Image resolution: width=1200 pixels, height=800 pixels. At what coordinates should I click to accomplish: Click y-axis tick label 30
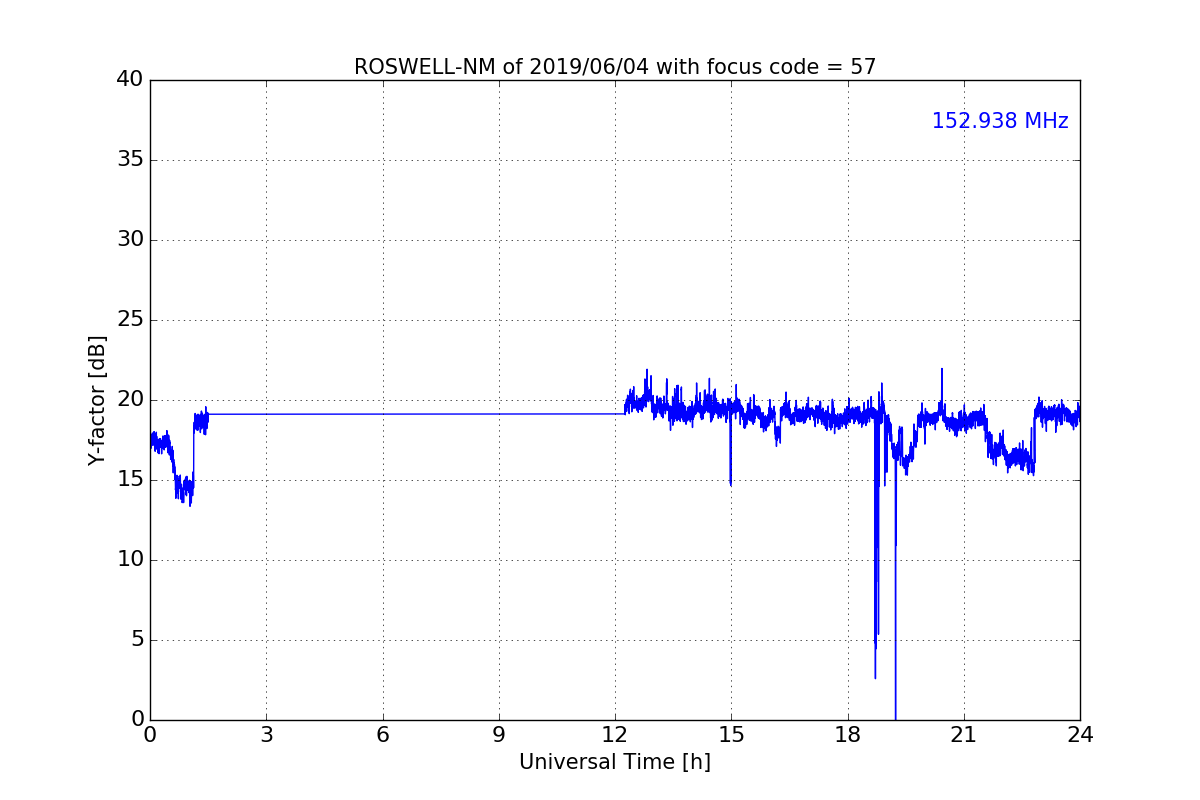coord(130,240)
